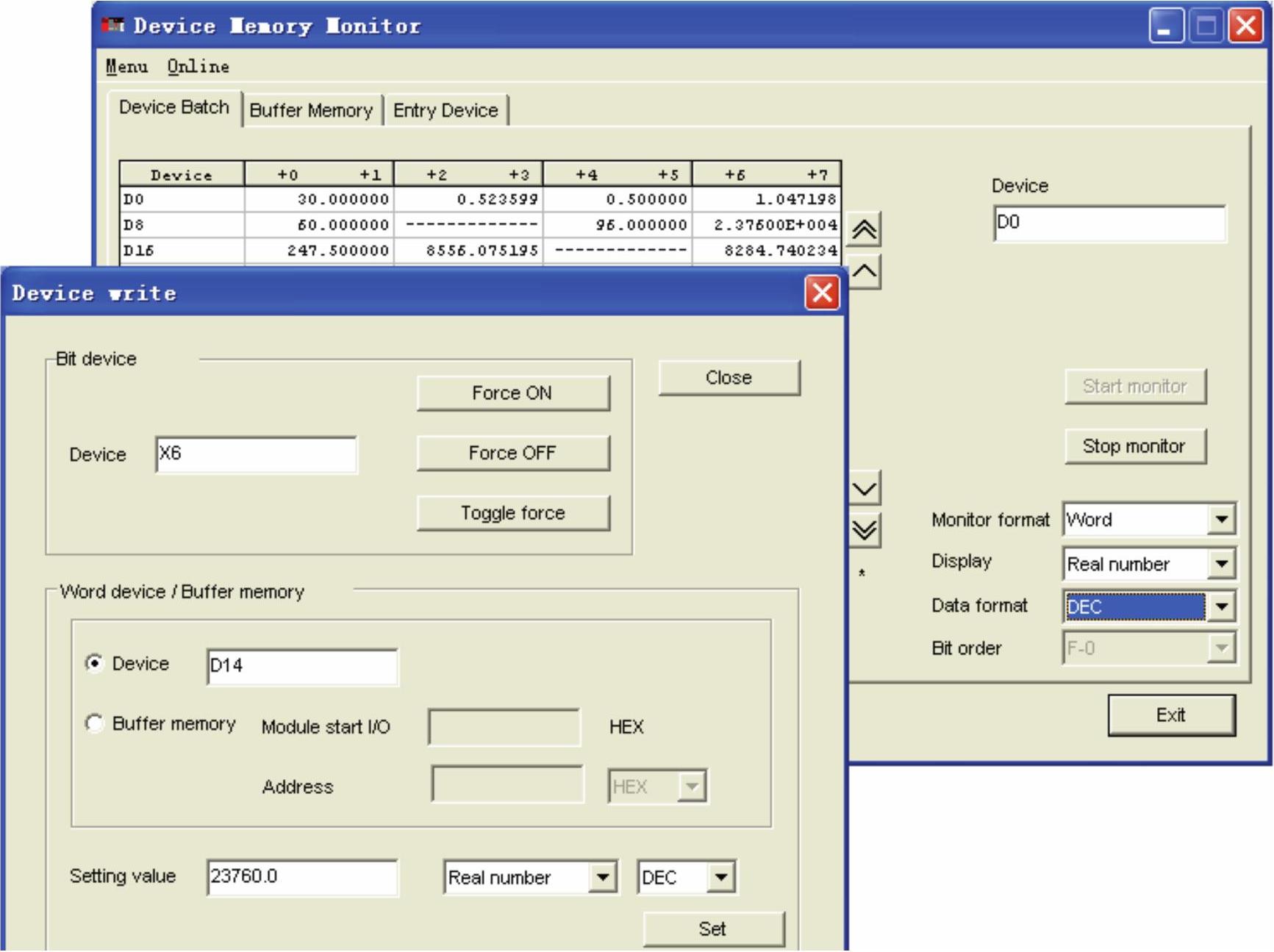Open the Monitor format dropdown
This screenshot has width=1274, height=952.
click(x=1221, y=520)
